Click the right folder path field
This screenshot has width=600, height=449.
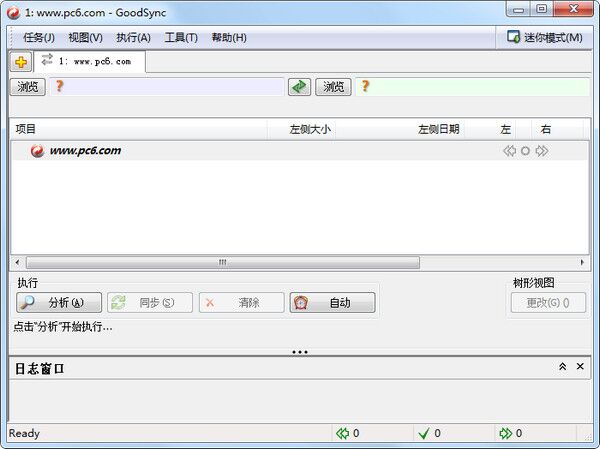point(473,87)
